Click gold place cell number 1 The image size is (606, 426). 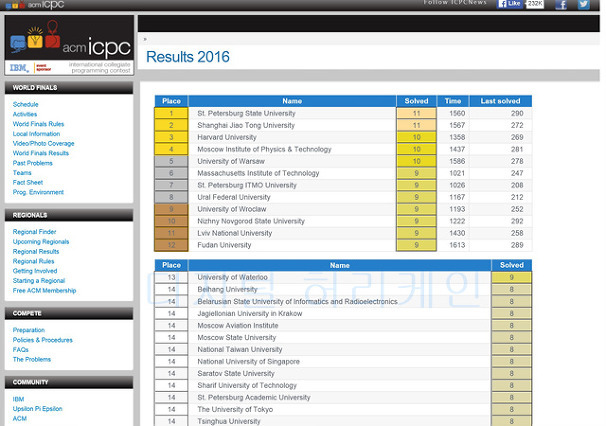click(x=171, y=113)
